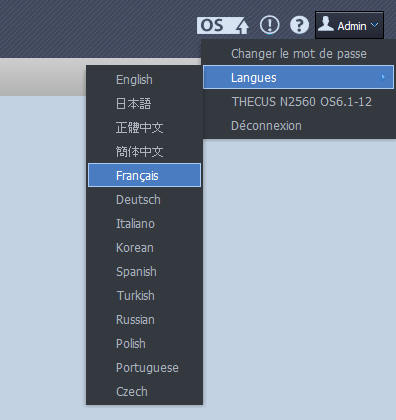The width and height of the screenshot is (396, 420).
Task: Pick Korean language
Action: (x=144, y=248)
